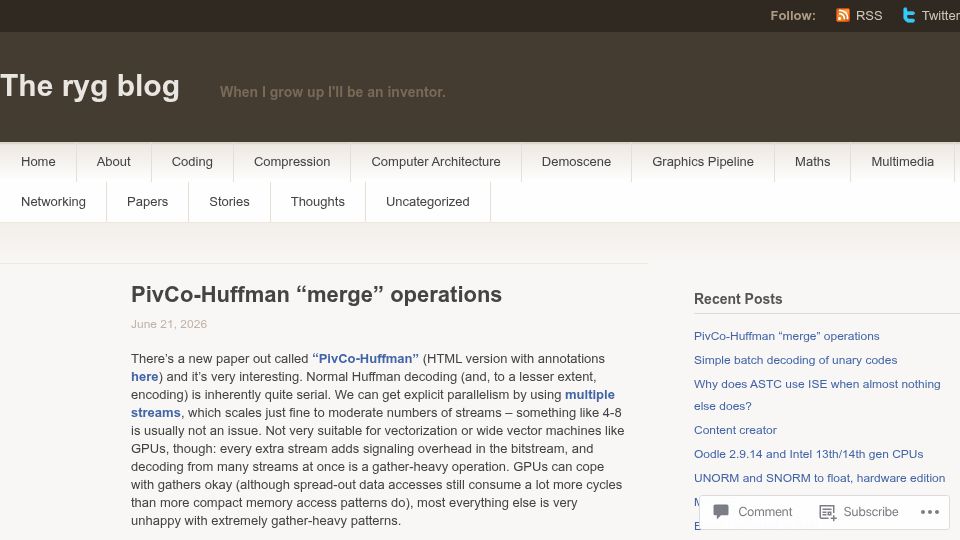Screen dimensions: 960x540
Task: Open the Demoscene category
Action: [576, 162]
